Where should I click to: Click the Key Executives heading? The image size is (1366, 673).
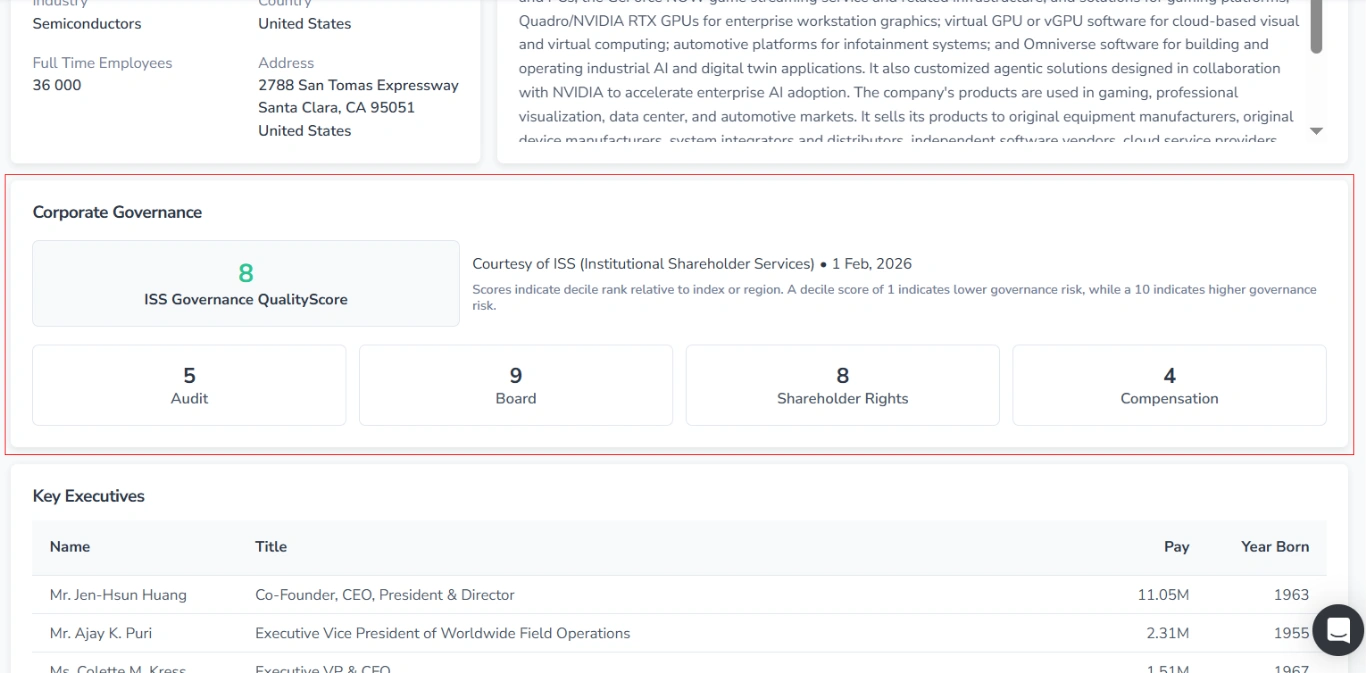click(89, 496)
